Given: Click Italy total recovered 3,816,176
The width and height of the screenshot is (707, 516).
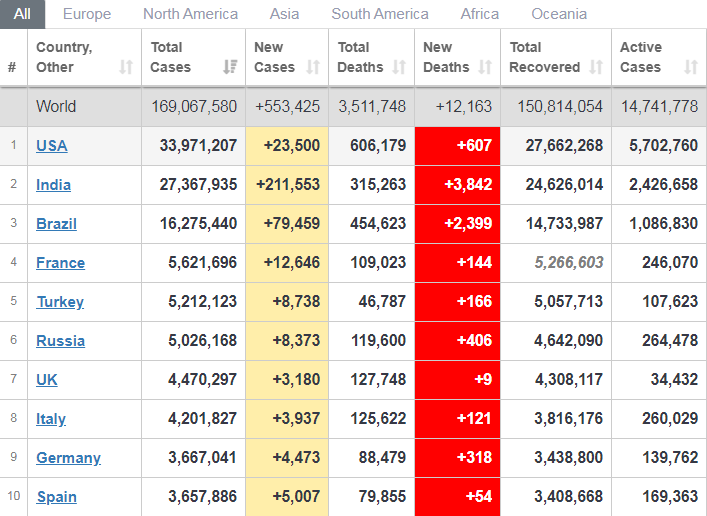Looking at the screenshot, I should click(569, 419).
